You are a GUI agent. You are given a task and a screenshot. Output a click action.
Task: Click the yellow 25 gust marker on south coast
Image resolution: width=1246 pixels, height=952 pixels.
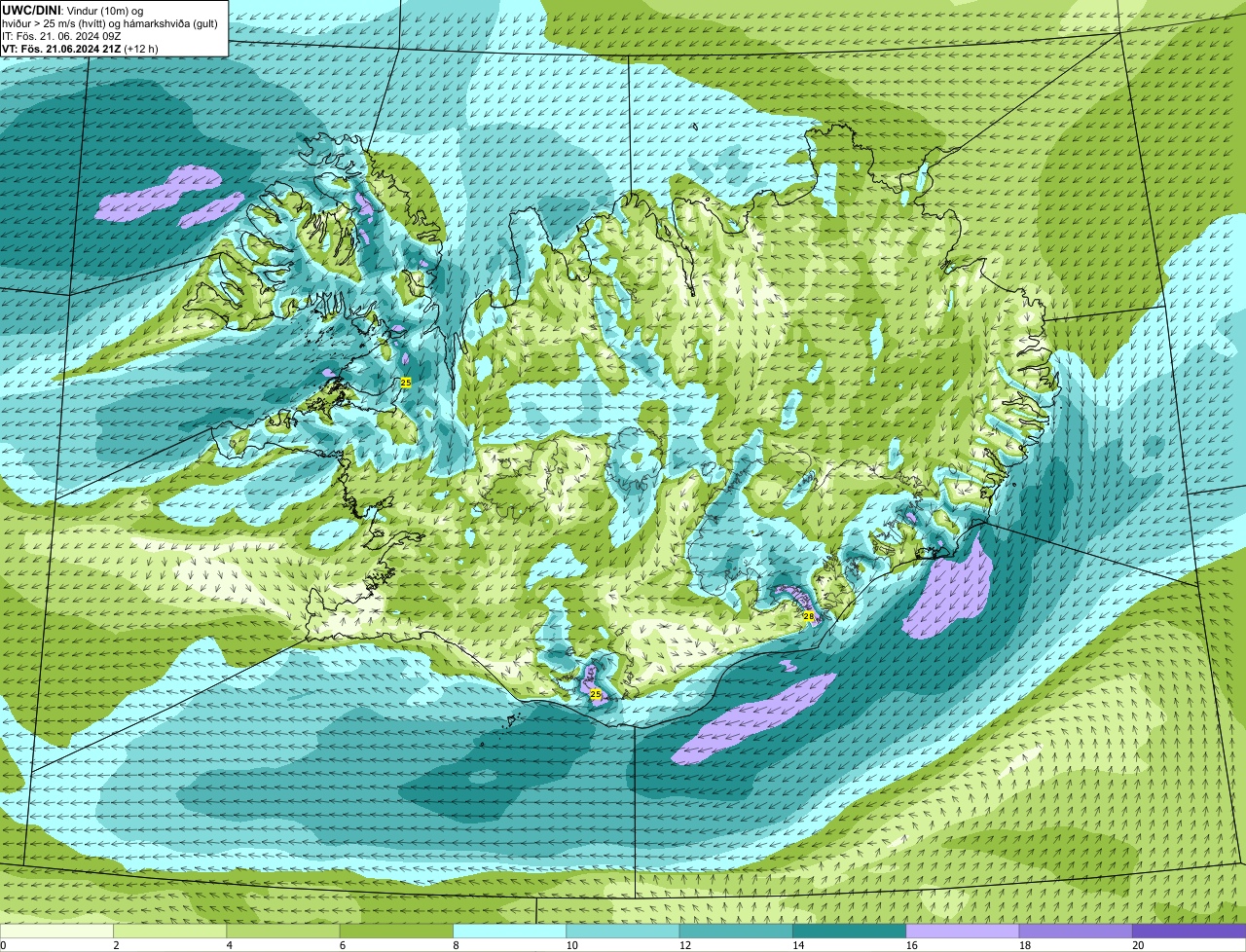tap(596, 694)
